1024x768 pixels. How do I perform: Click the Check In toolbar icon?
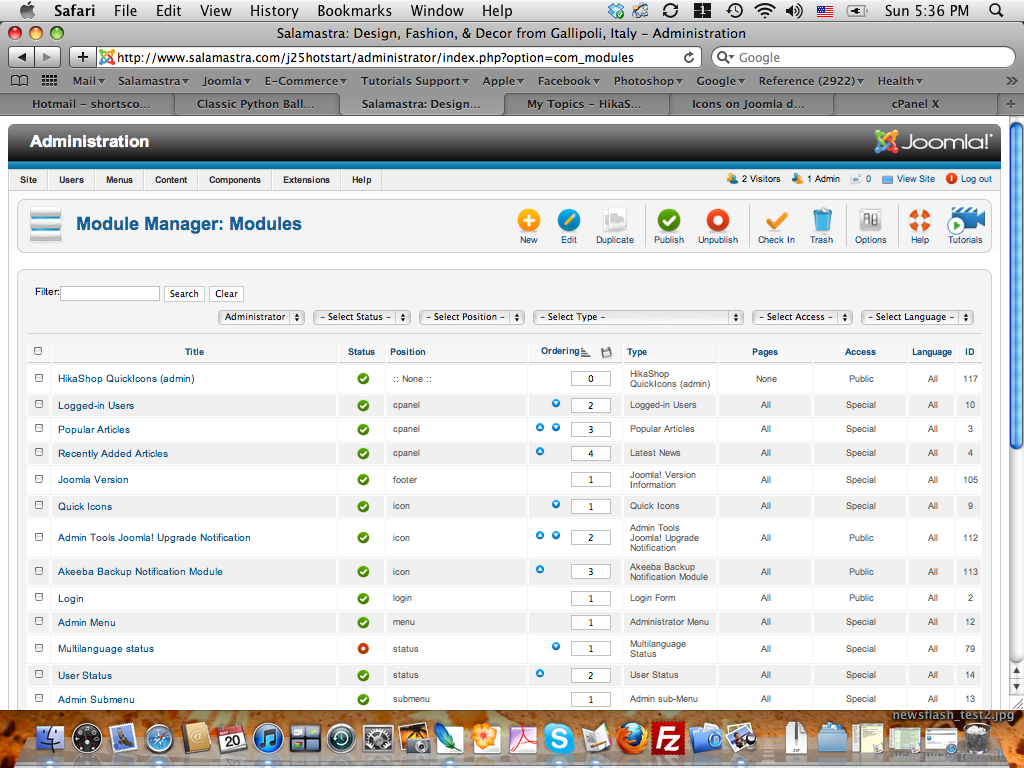pyautogui.click(x=776, y=221)
